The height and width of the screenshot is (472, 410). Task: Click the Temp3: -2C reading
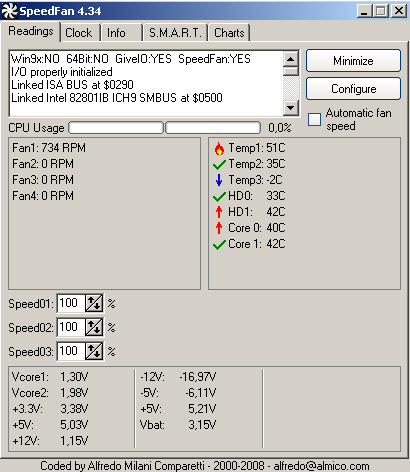255,180
